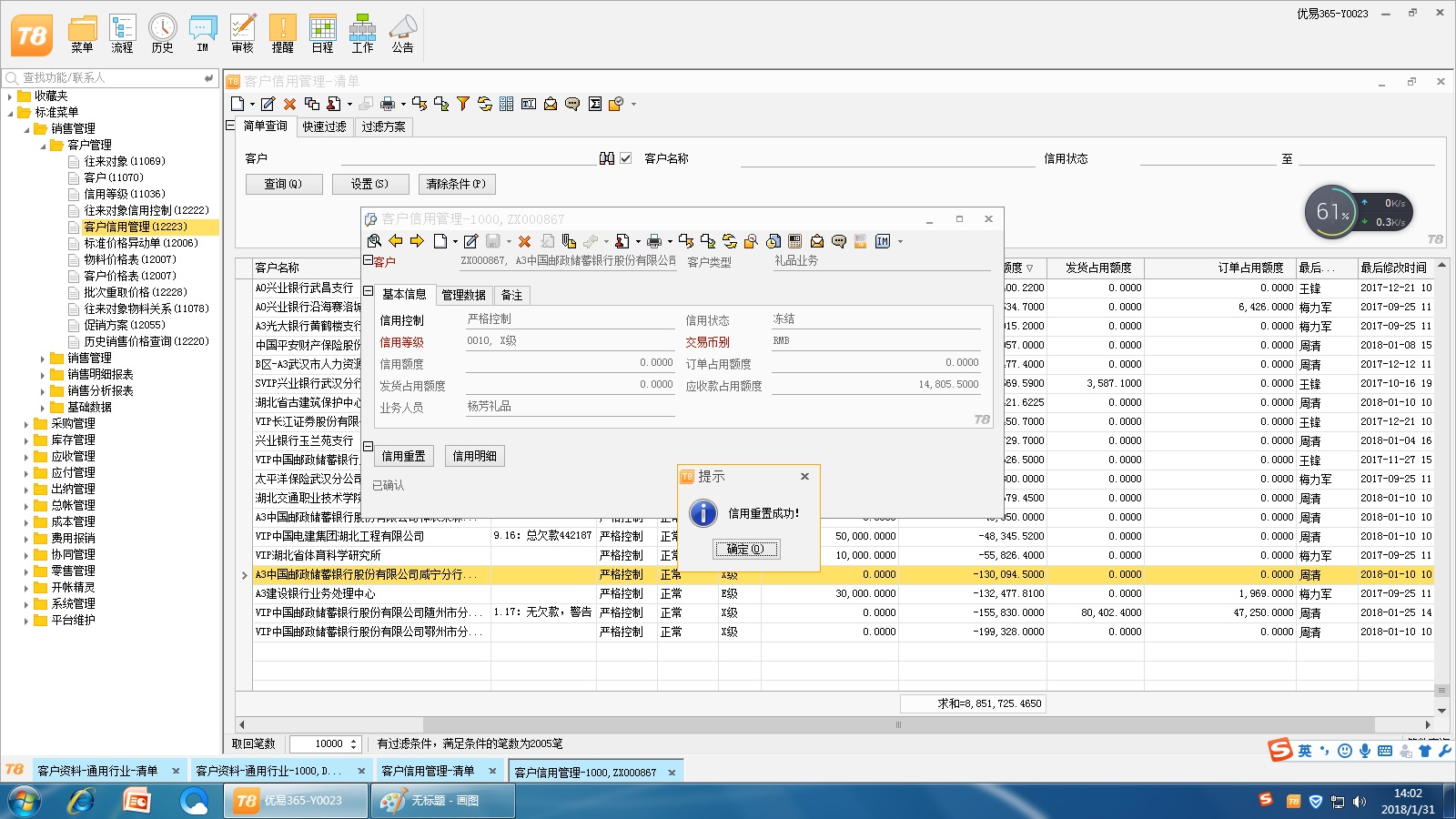Viewport: 1456px width, 819px height.
Task: Click the 公告 megaphone icon
Action: 402,34
